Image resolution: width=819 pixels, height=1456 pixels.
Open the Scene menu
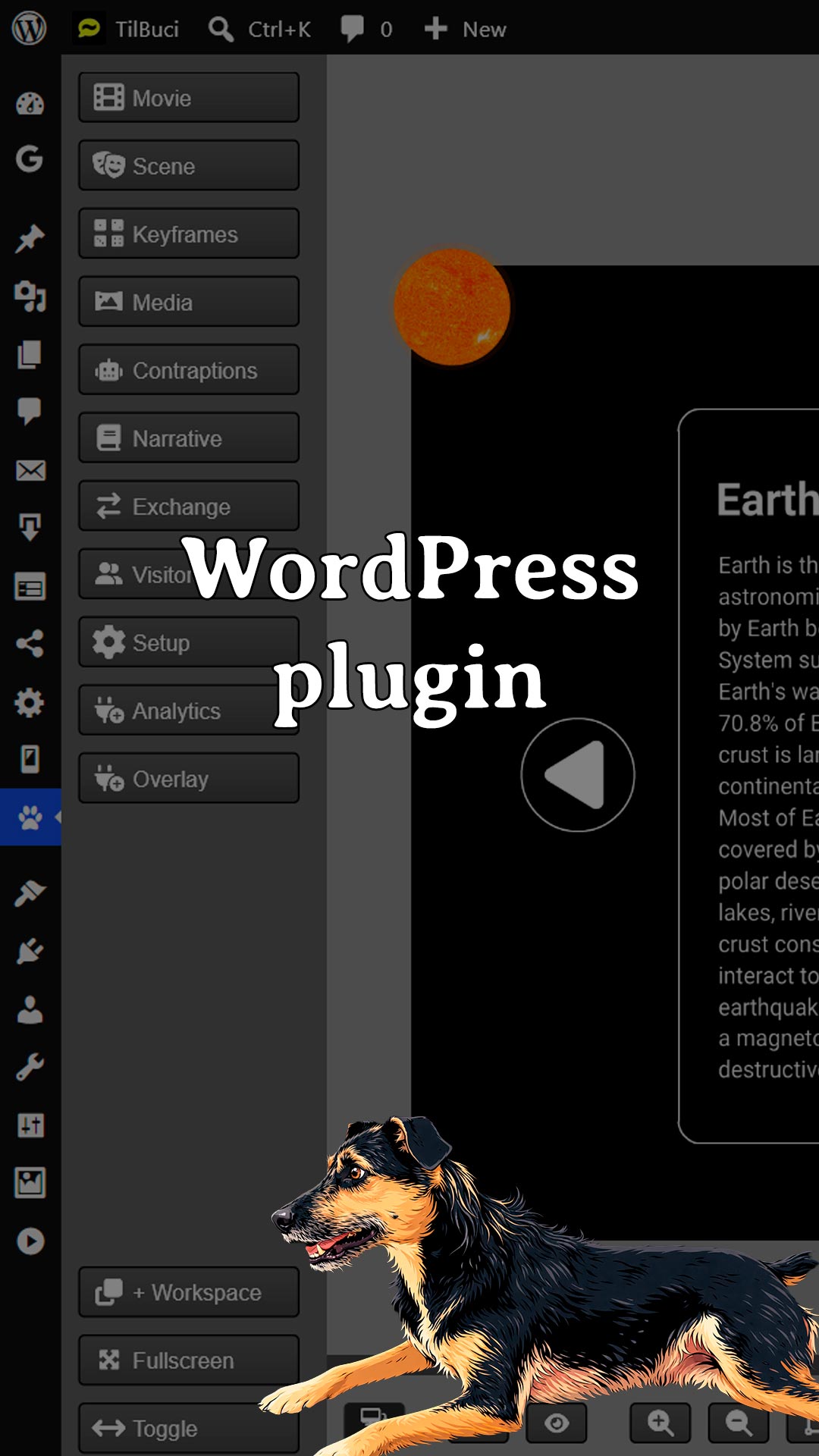[189, 165]
